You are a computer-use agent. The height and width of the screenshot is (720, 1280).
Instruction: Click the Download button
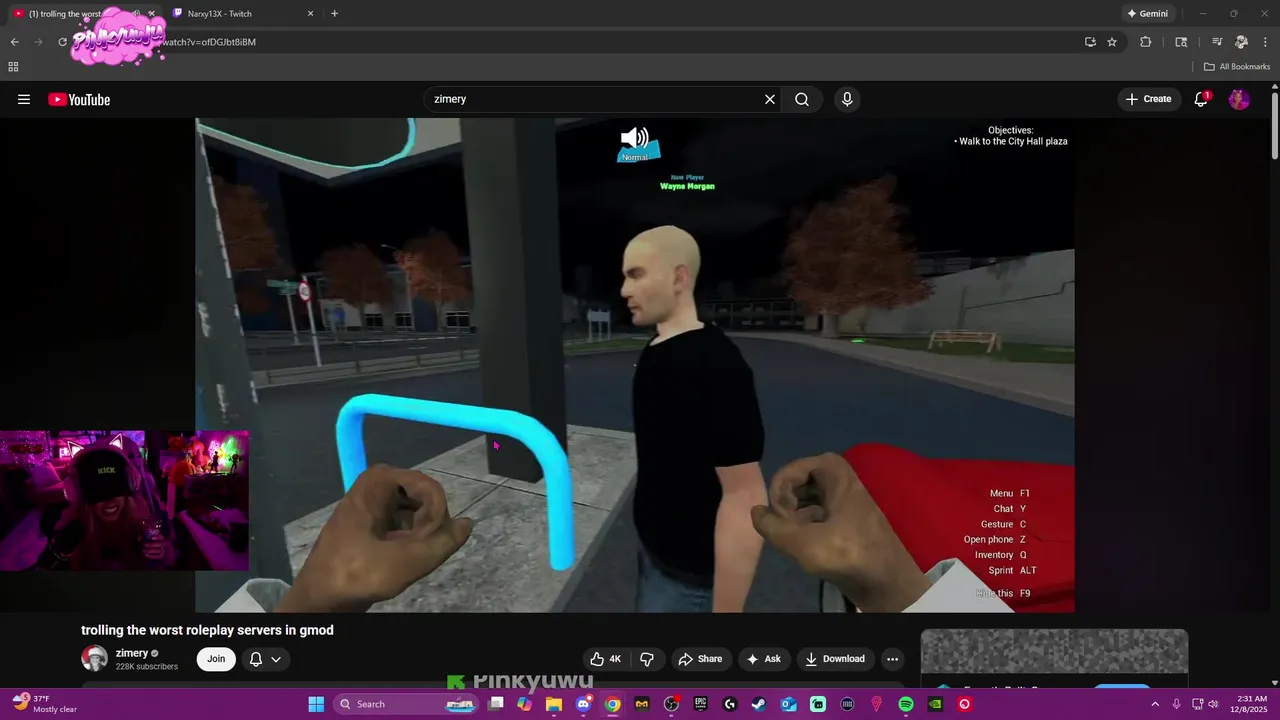coord(835,659)
